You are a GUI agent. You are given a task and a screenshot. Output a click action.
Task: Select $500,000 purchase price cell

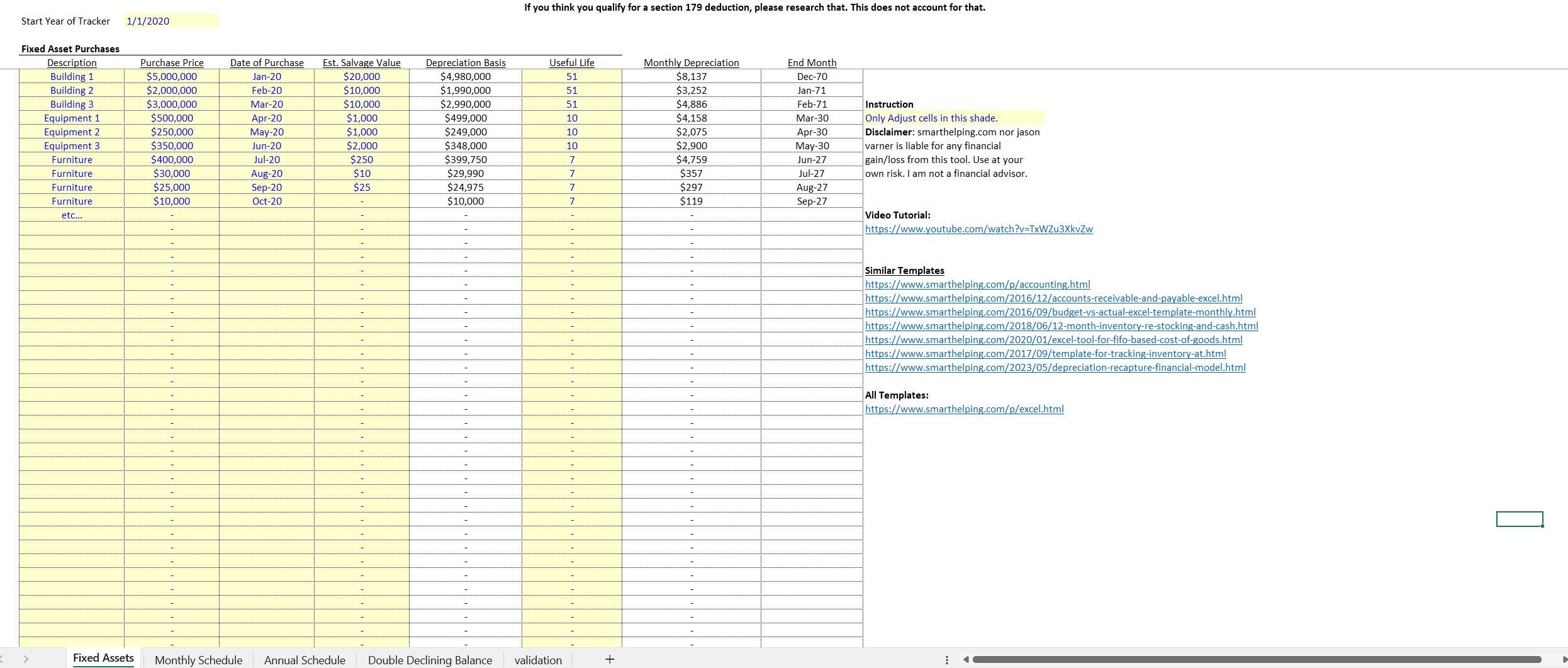(x=172, y=118)
